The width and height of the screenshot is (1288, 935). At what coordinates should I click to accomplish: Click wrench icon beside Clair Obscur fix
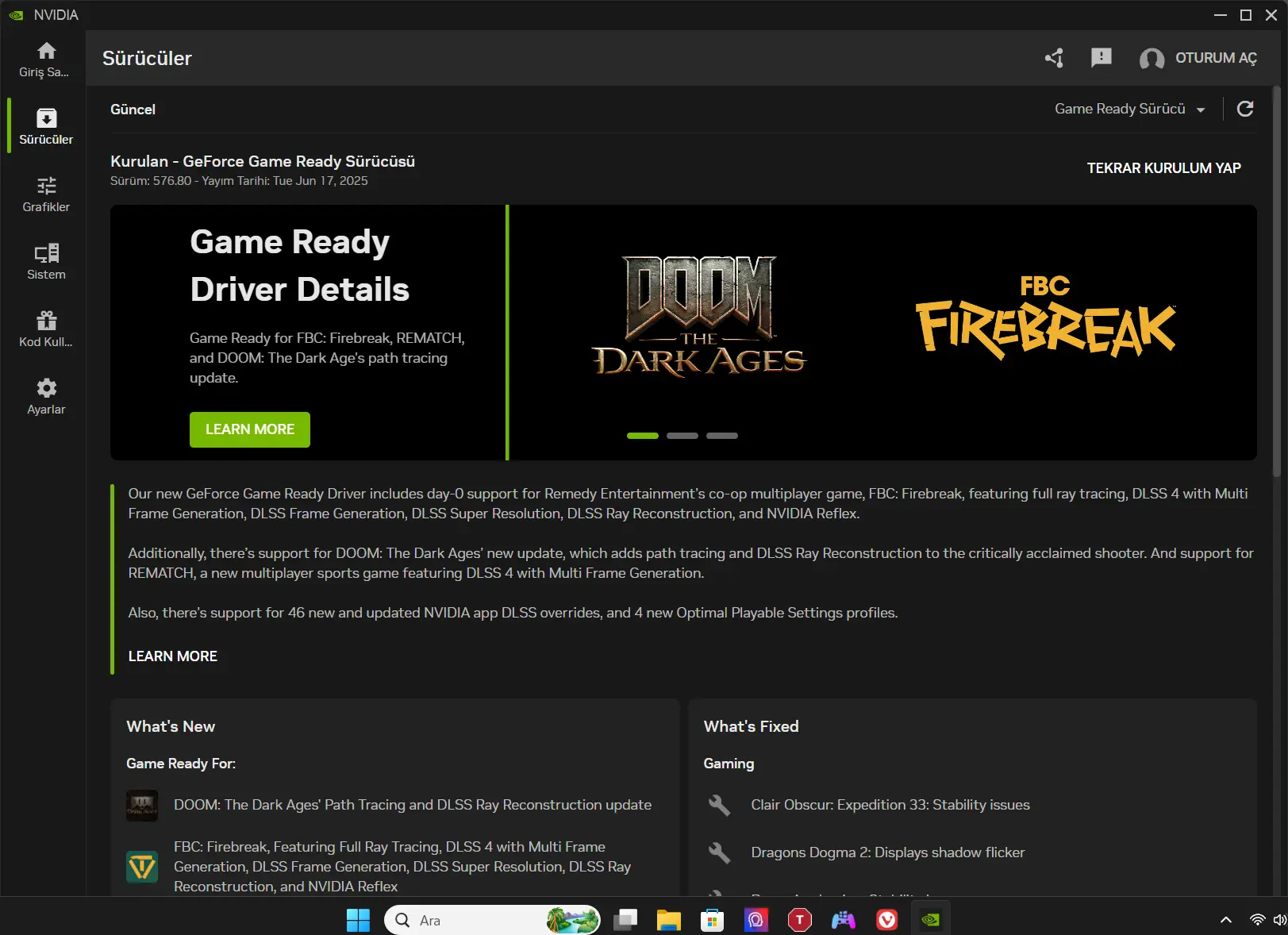[719, 805]
